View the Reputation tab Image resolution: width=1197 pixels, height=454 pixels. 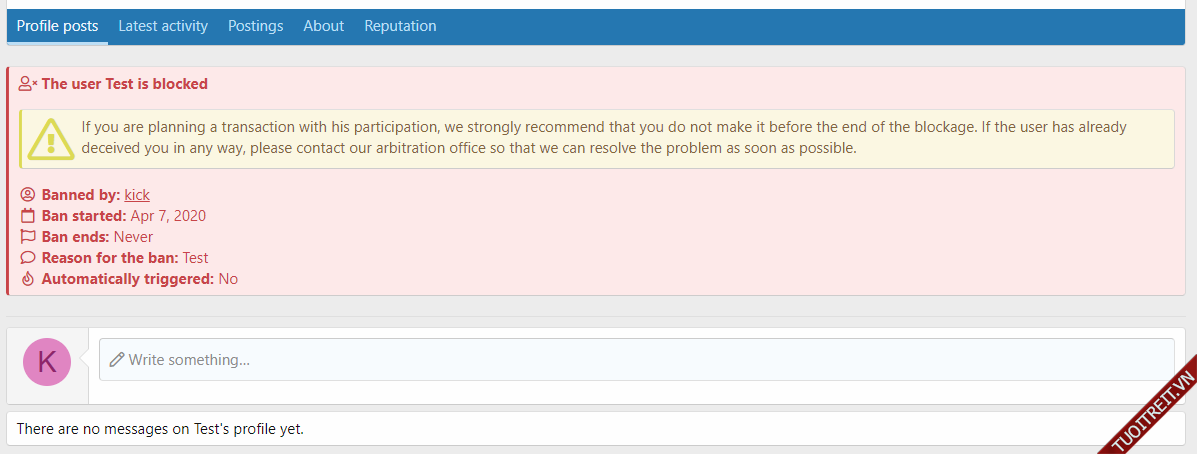pyautogui.click(x=400, y=26)
